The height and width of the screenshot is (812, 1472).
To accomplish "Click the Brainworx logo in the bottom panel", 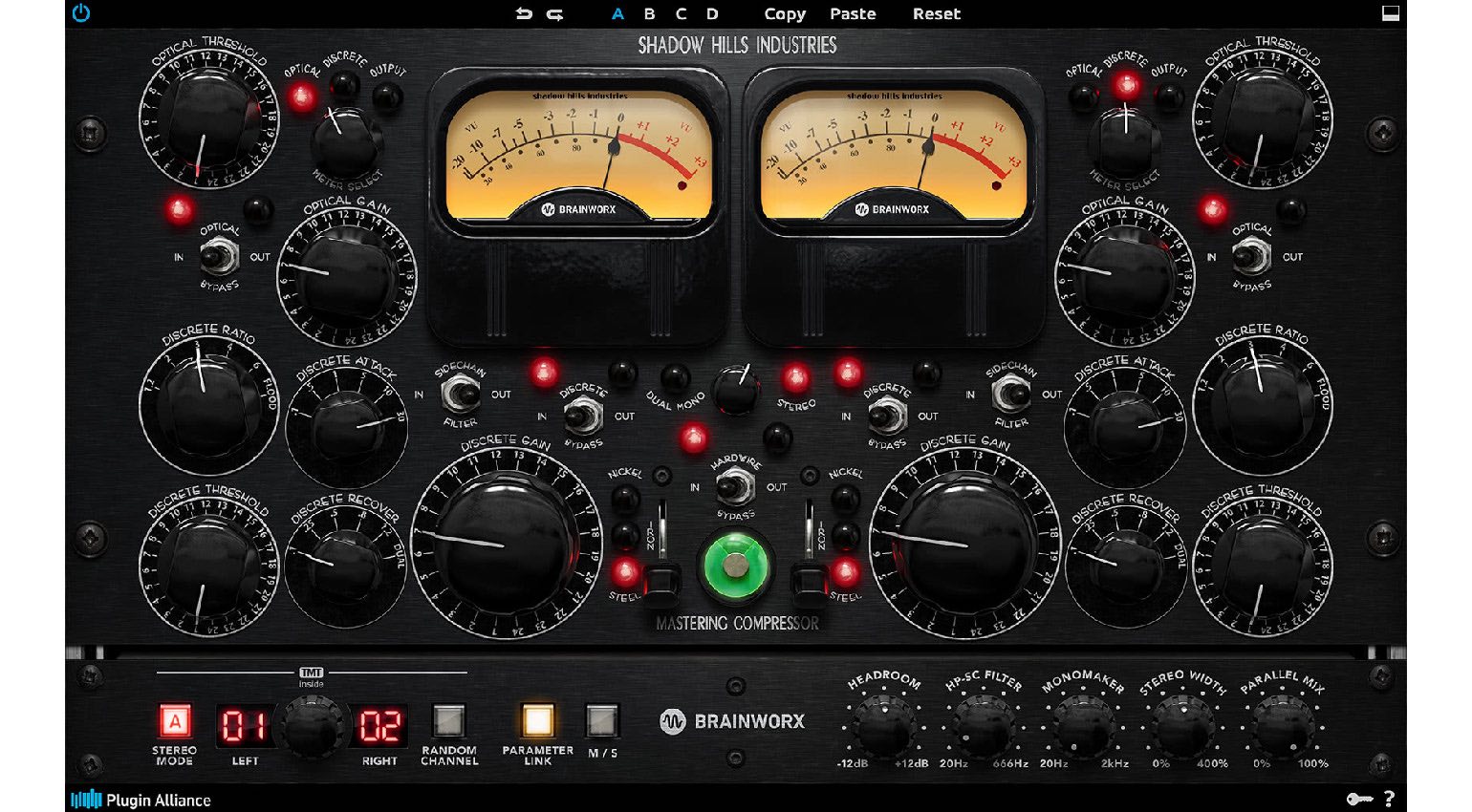I will pyautogui.click(x=732, y=721).
